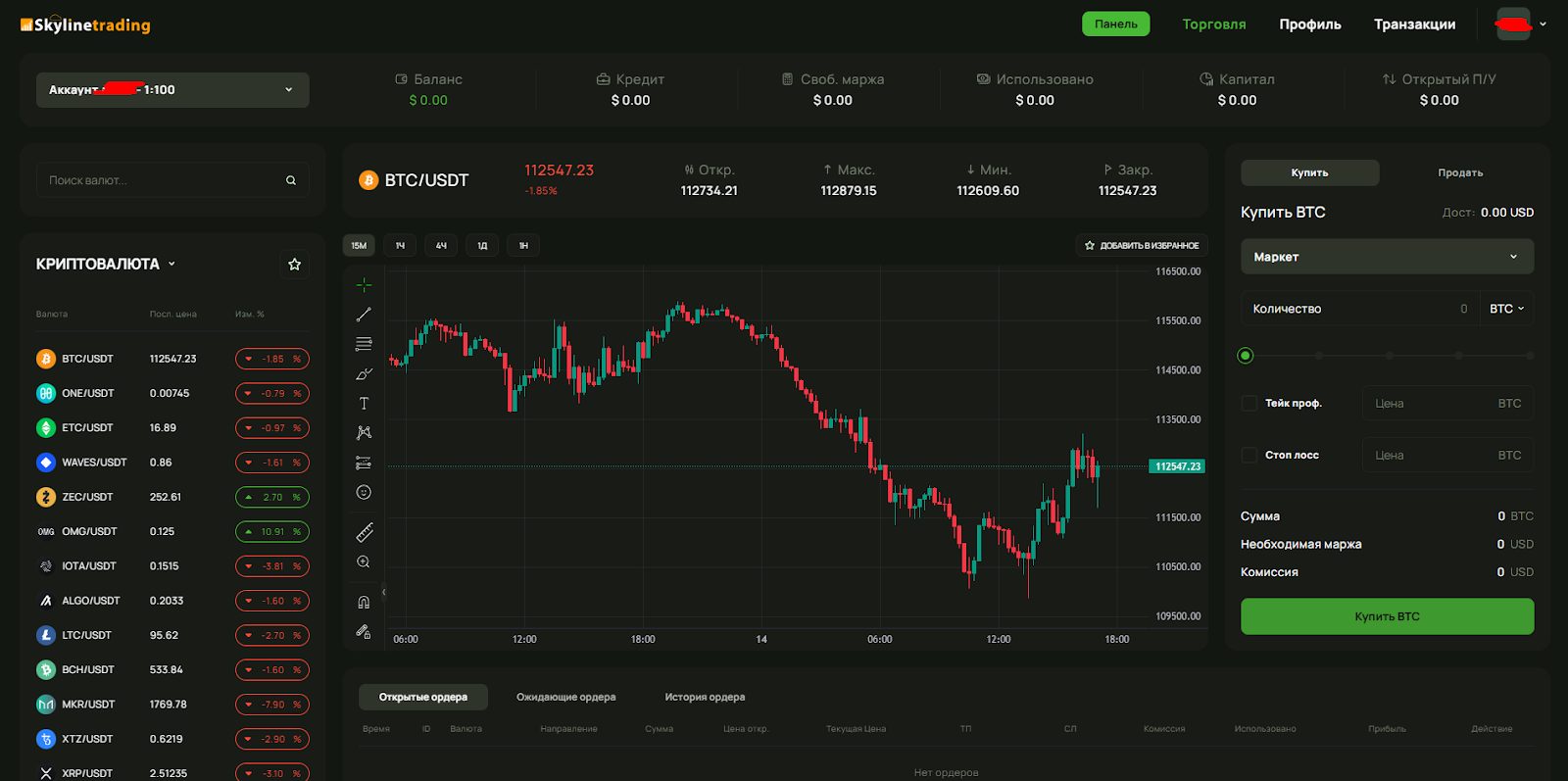Click the WAVES/USDT blue diamond icon

[46, 463]
